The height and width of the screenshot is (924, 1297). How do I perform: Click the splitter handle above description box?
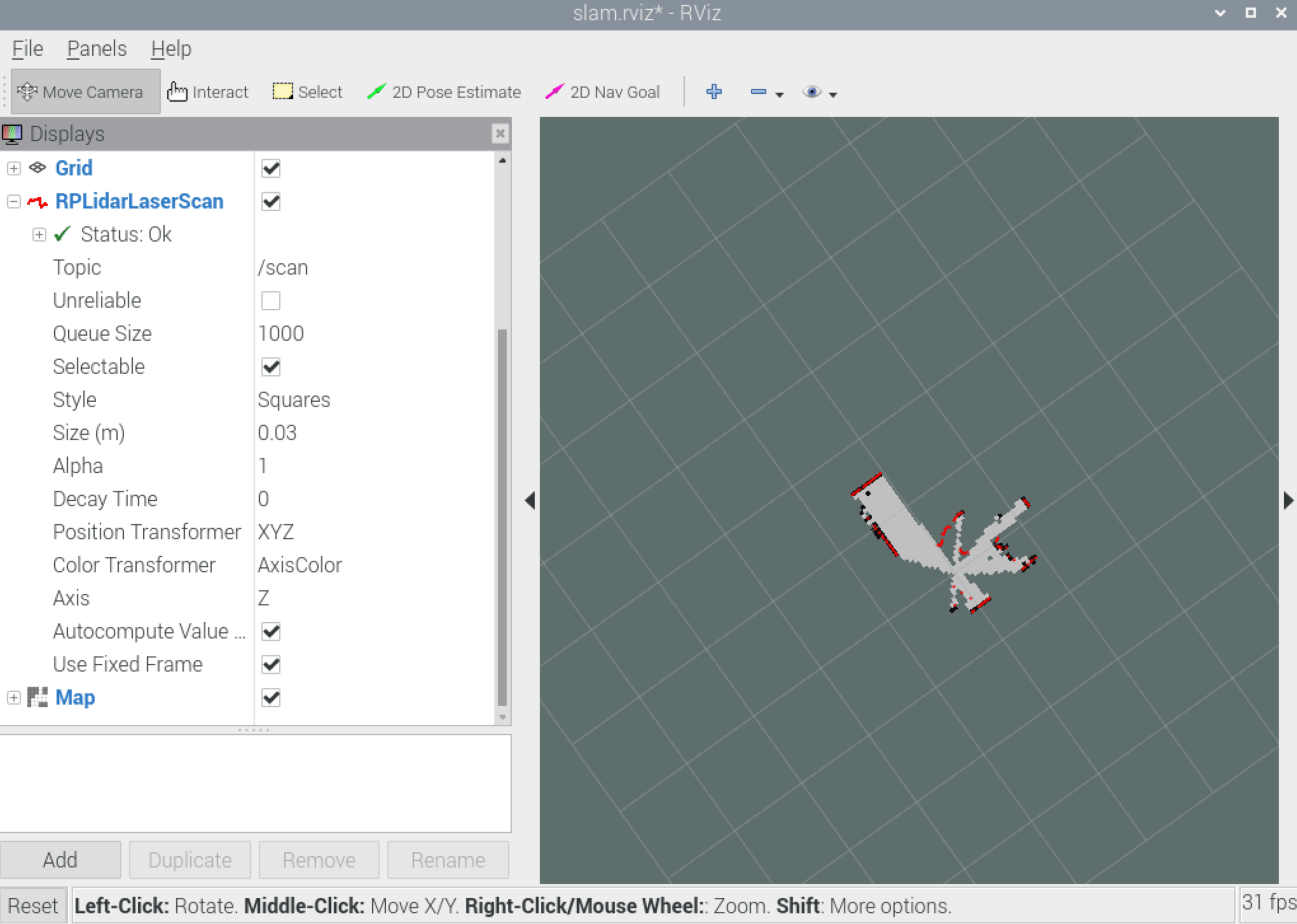pyautogui.click(x=254, y=730)
